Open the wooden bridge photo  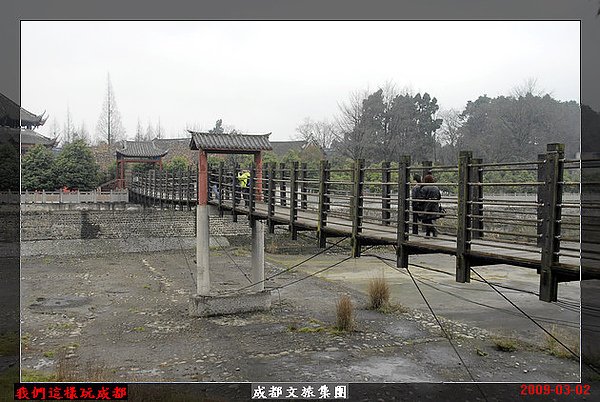pyautogui.click(x=300, y=202)
